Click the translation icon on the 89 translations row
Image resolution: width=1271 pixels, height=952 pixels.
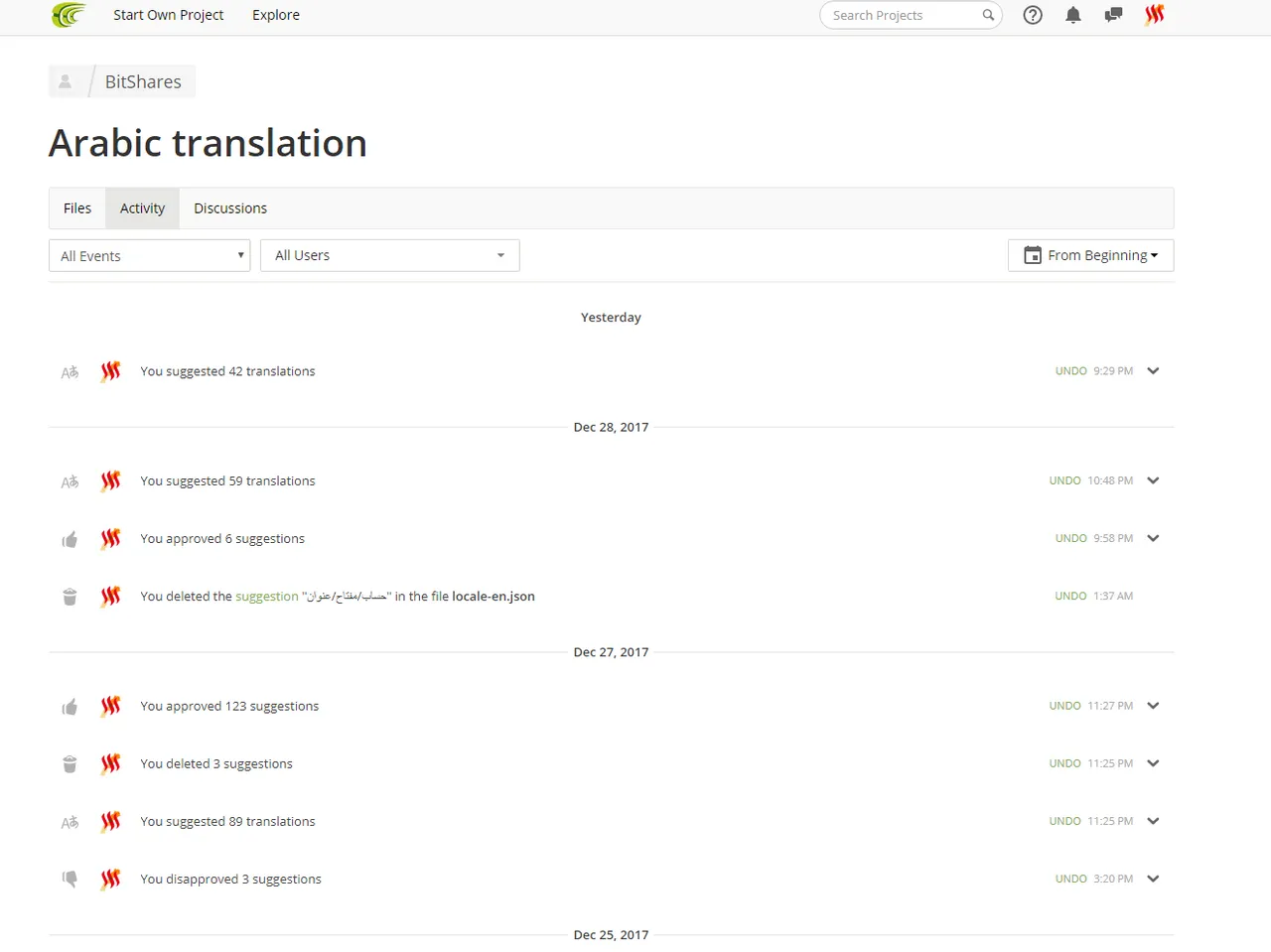click(70, 822)
